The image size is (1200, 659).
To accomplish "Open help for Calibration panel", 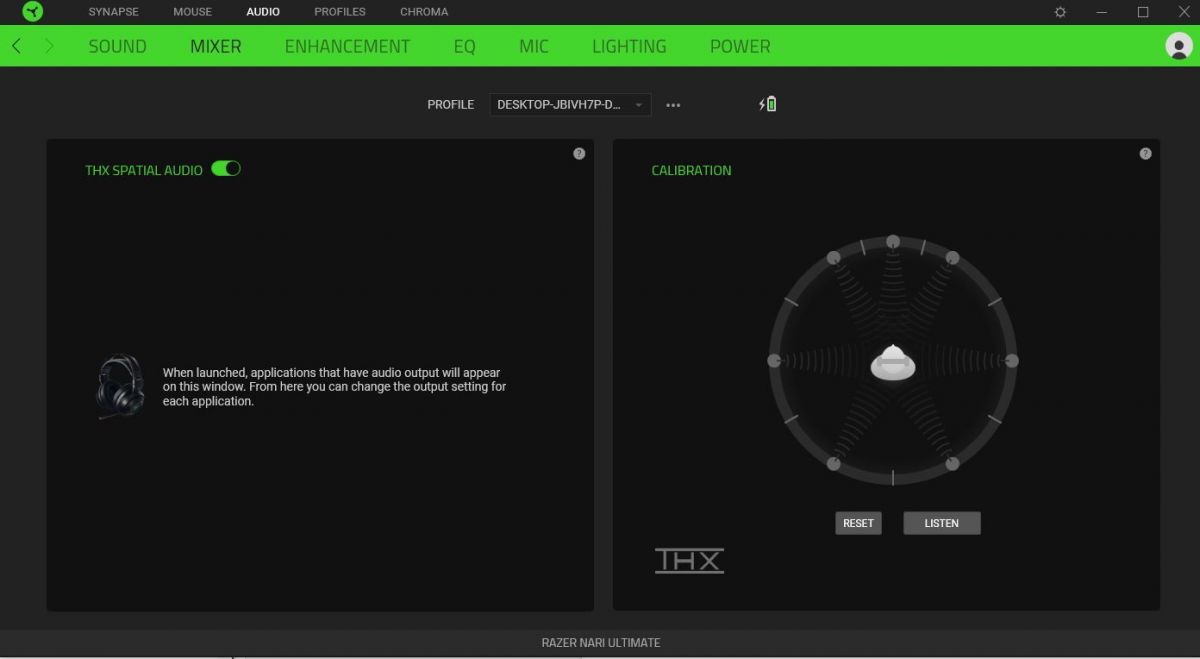I will 1145,154.
